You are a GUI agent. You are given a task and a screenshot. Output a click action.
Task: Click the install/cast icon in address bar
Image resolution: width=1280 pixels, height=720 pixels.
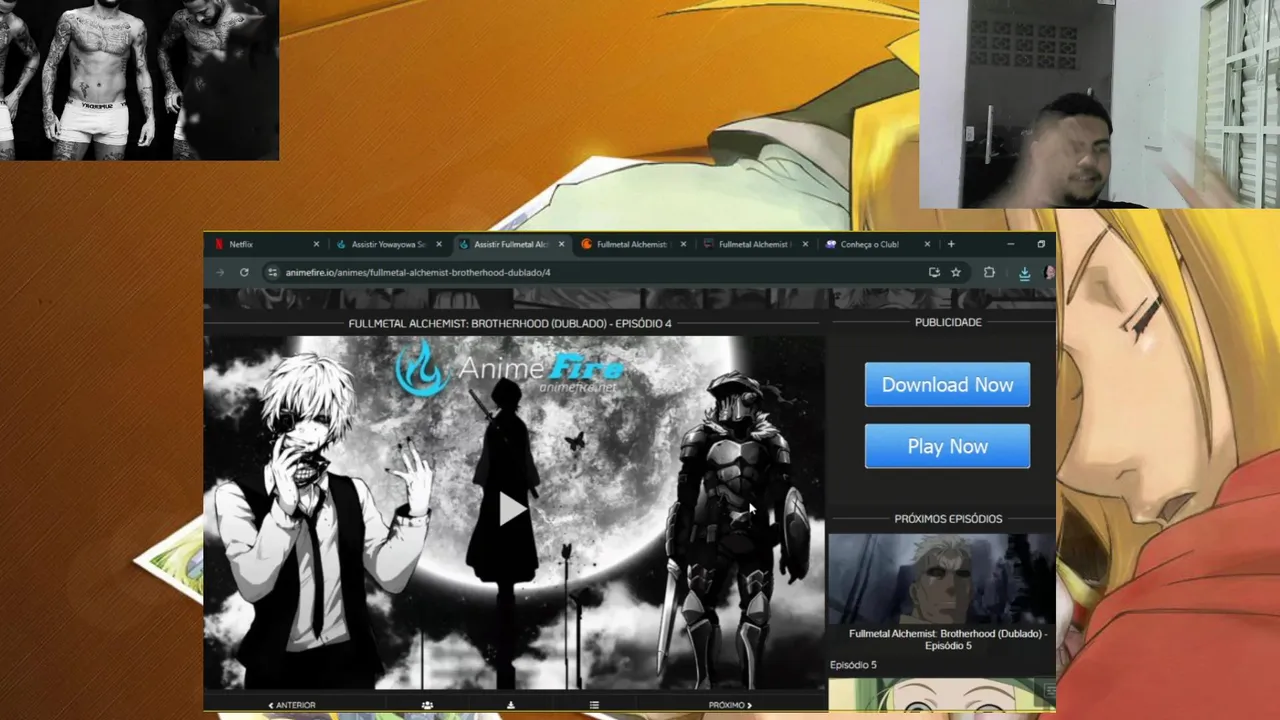coord(934,272)
